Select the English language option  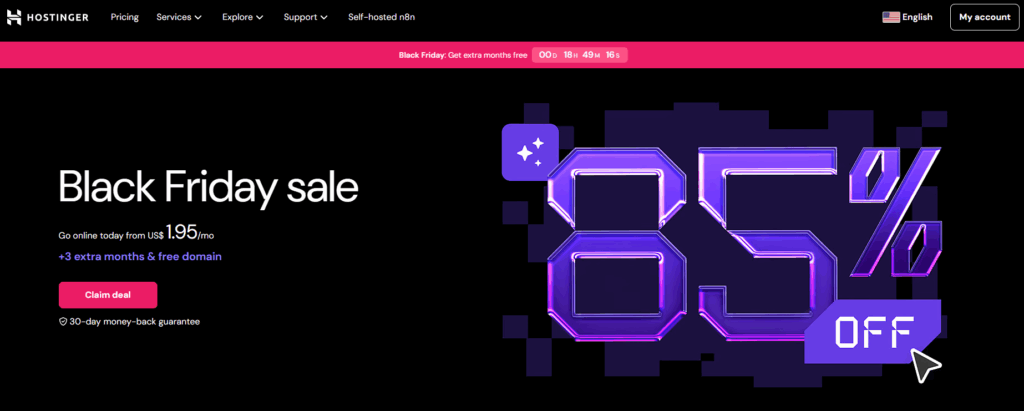(916, 17)
